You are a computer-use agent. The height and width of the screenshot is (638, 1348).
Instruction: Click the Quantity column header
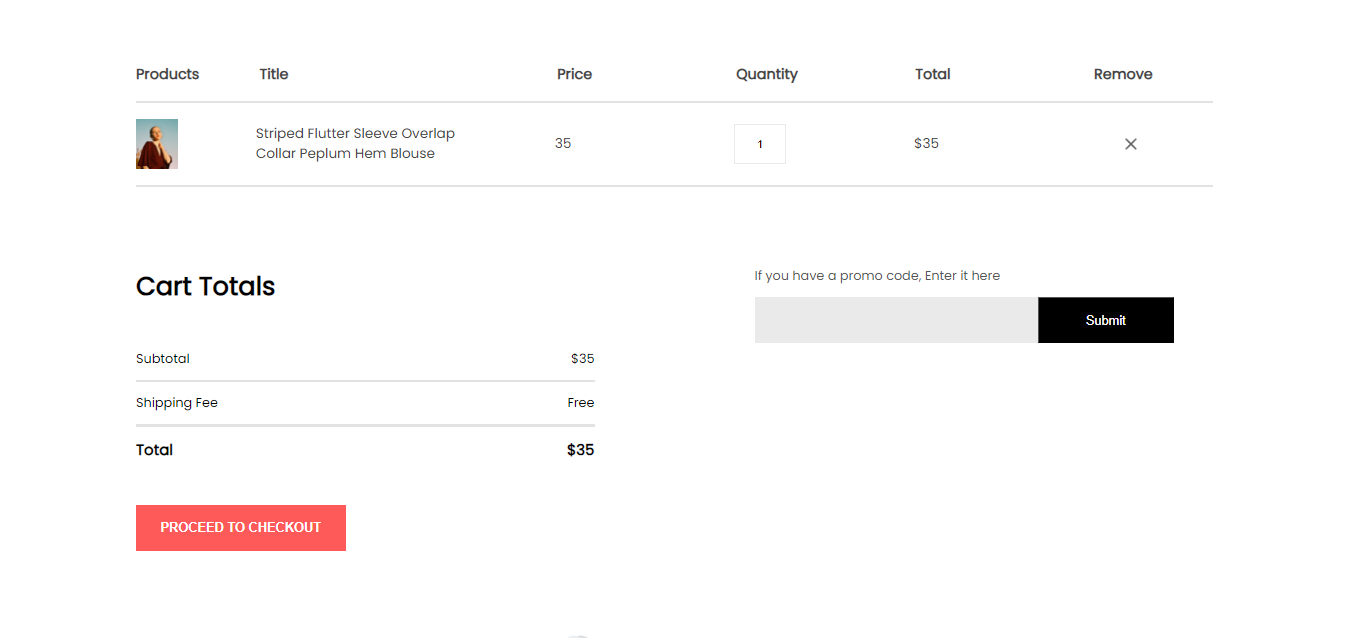tap(766, 74)
